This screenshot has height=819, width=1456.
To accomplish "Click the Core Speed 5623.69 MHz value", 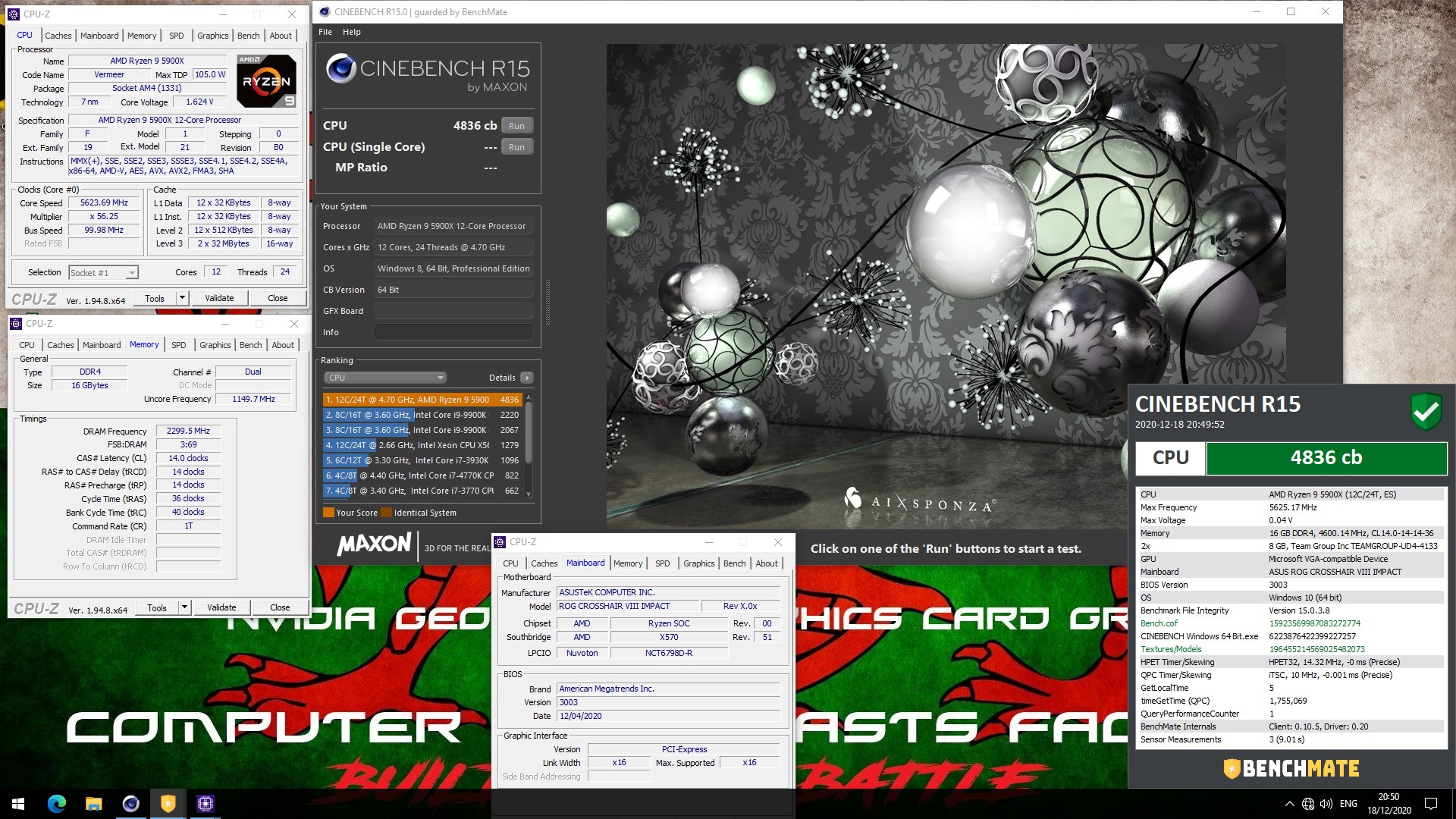I will (x=104, y=202).
